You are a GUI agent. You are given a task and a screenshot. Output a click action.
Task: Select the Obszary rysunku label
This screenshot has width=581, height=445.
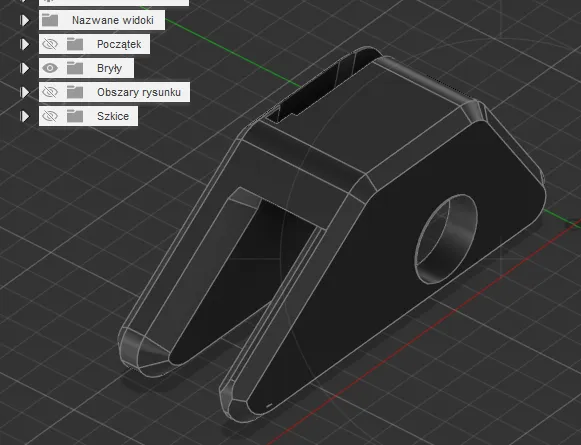(139, 92)
